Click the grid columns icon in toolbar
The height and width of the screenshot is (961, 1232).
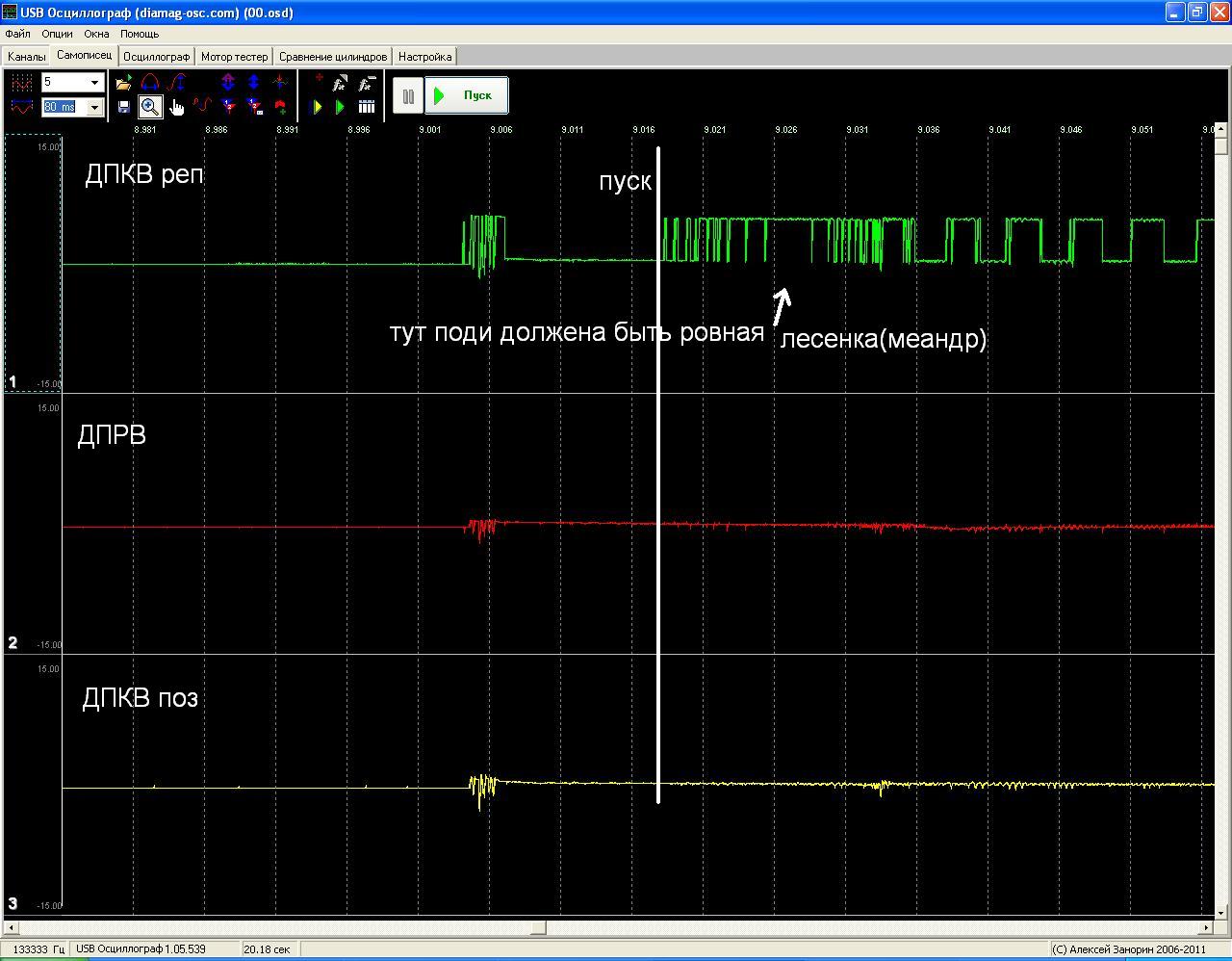coord(367,107)
